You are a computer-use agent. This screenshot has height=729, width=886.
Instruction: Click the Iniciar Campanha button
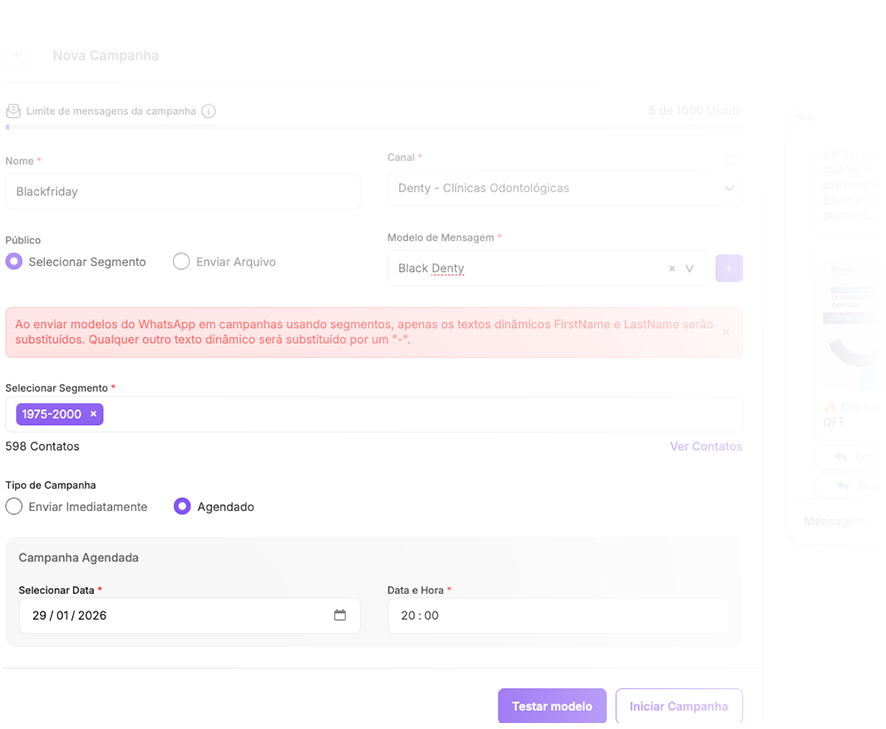coord(678,706)
